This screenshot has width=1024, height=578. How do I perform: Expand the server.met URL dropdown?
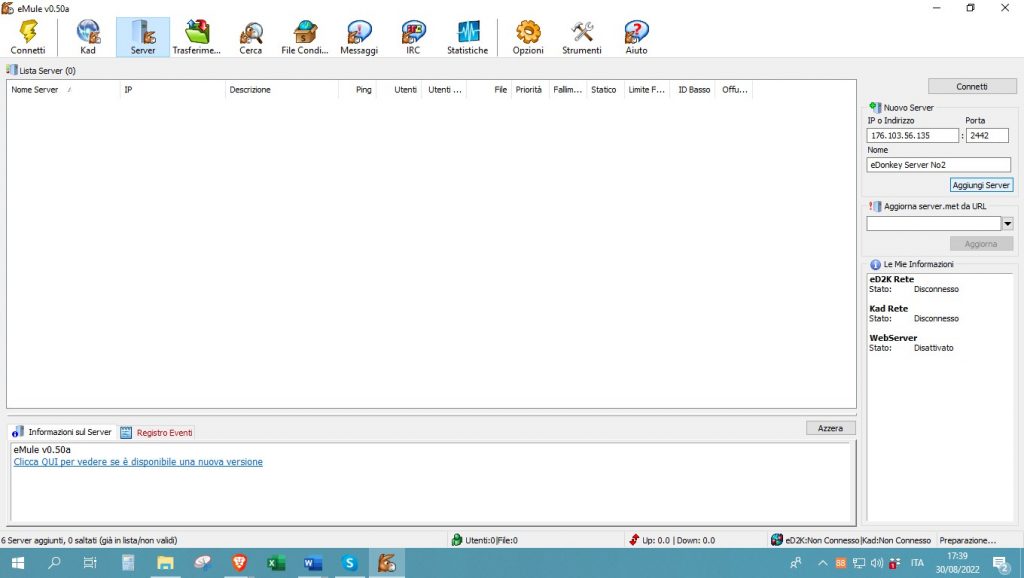[x=1007, y=224]
